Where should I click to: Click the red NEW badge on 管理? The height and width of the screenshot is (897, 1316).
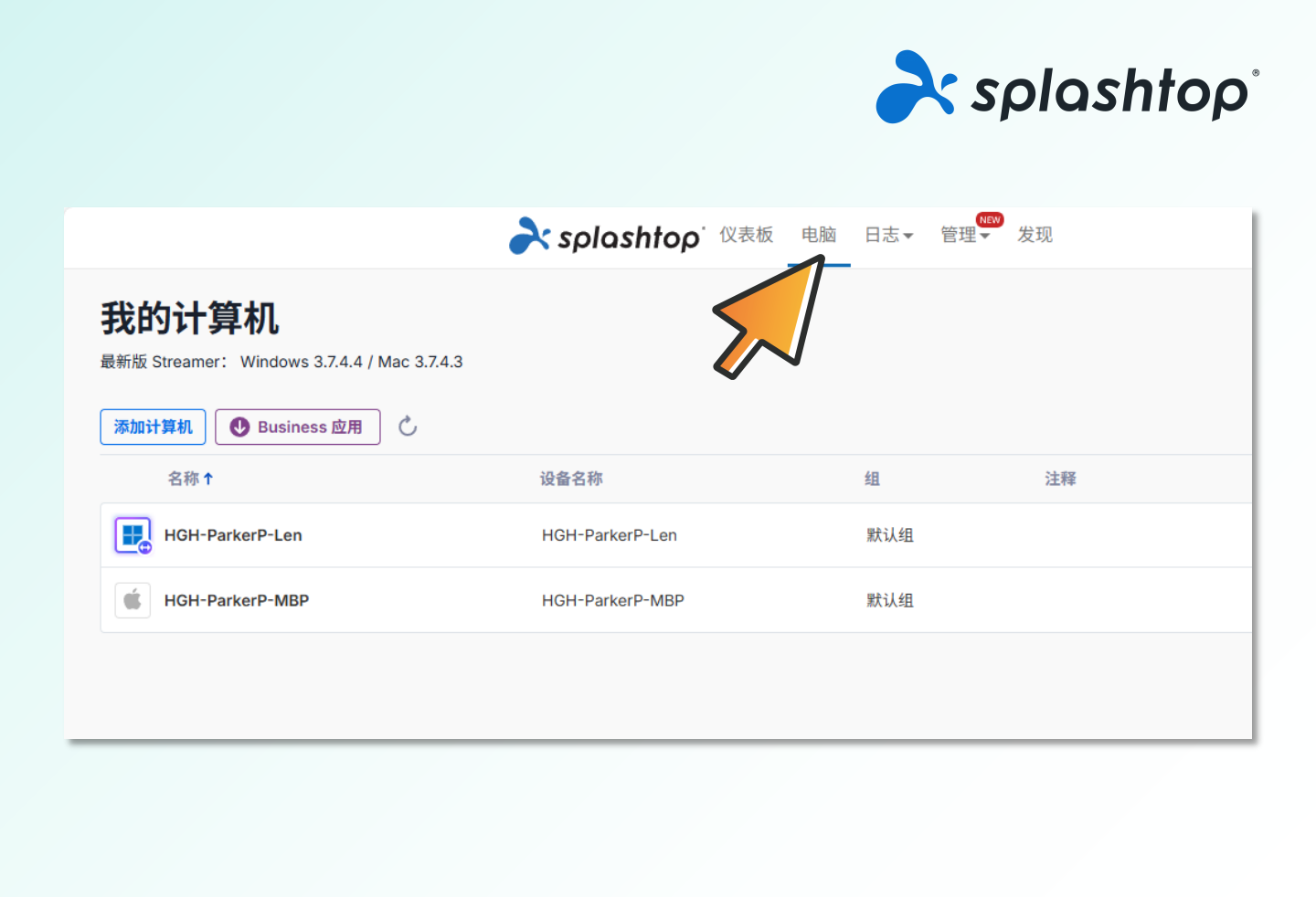[990, 220]
